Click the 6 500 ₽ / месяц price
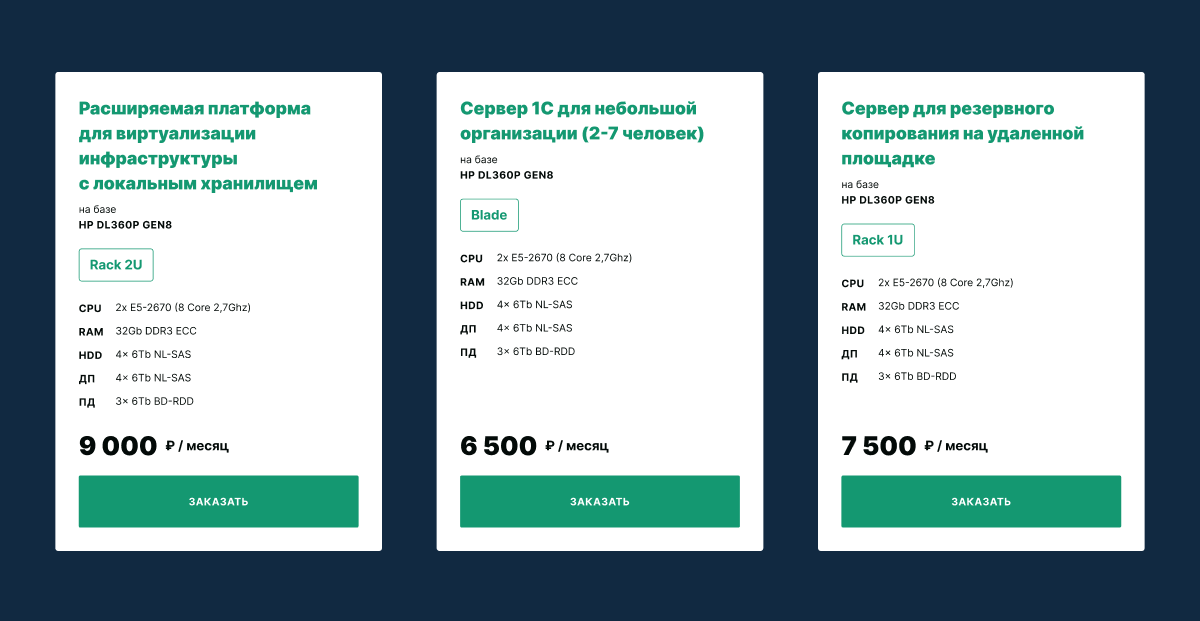Screen dimensions: 1200x621 (x=534, y=446)
